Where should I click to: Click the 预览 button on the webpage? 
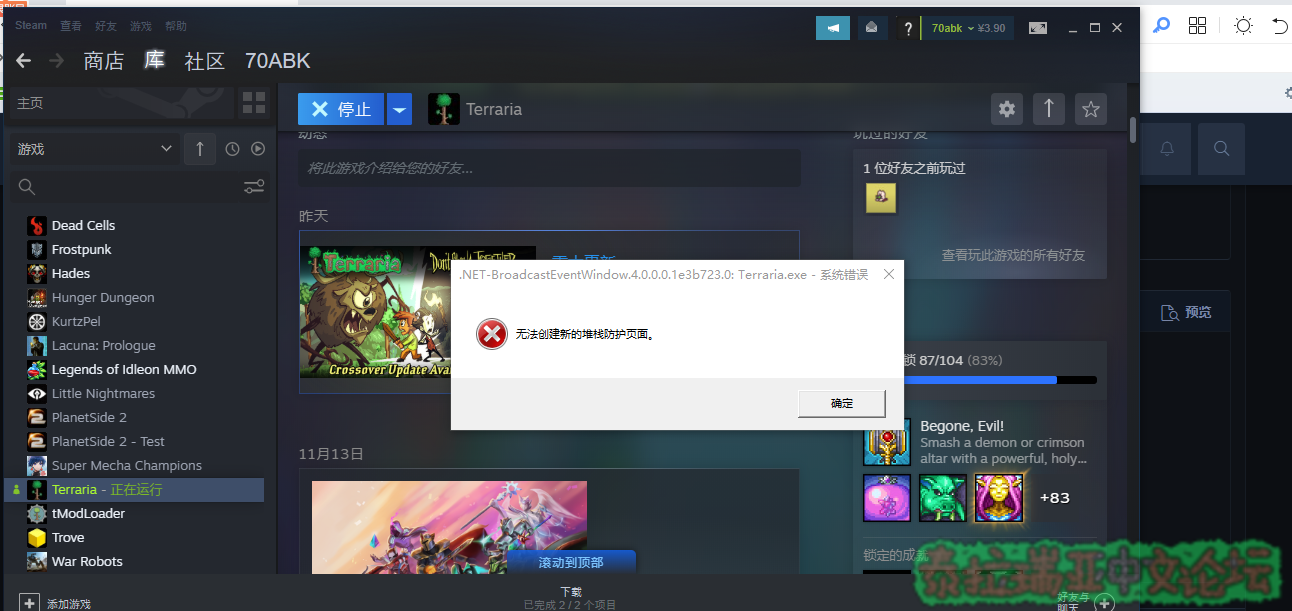tap(1186, 313)
